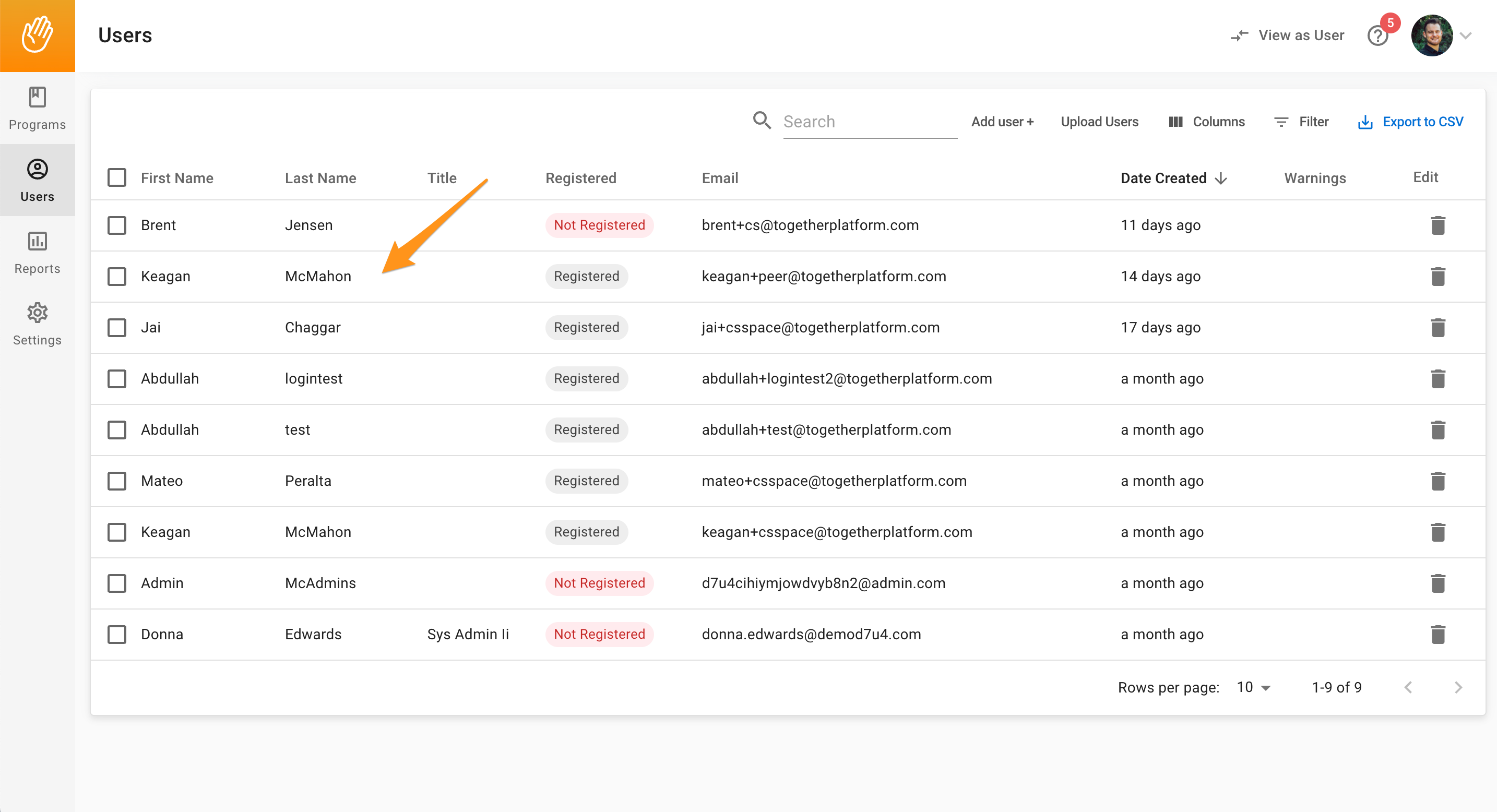Image resolution: width=1497 pixels, height=812 pixels.
Task: Sort by First Name column header
Action: (x=177, y=178)
